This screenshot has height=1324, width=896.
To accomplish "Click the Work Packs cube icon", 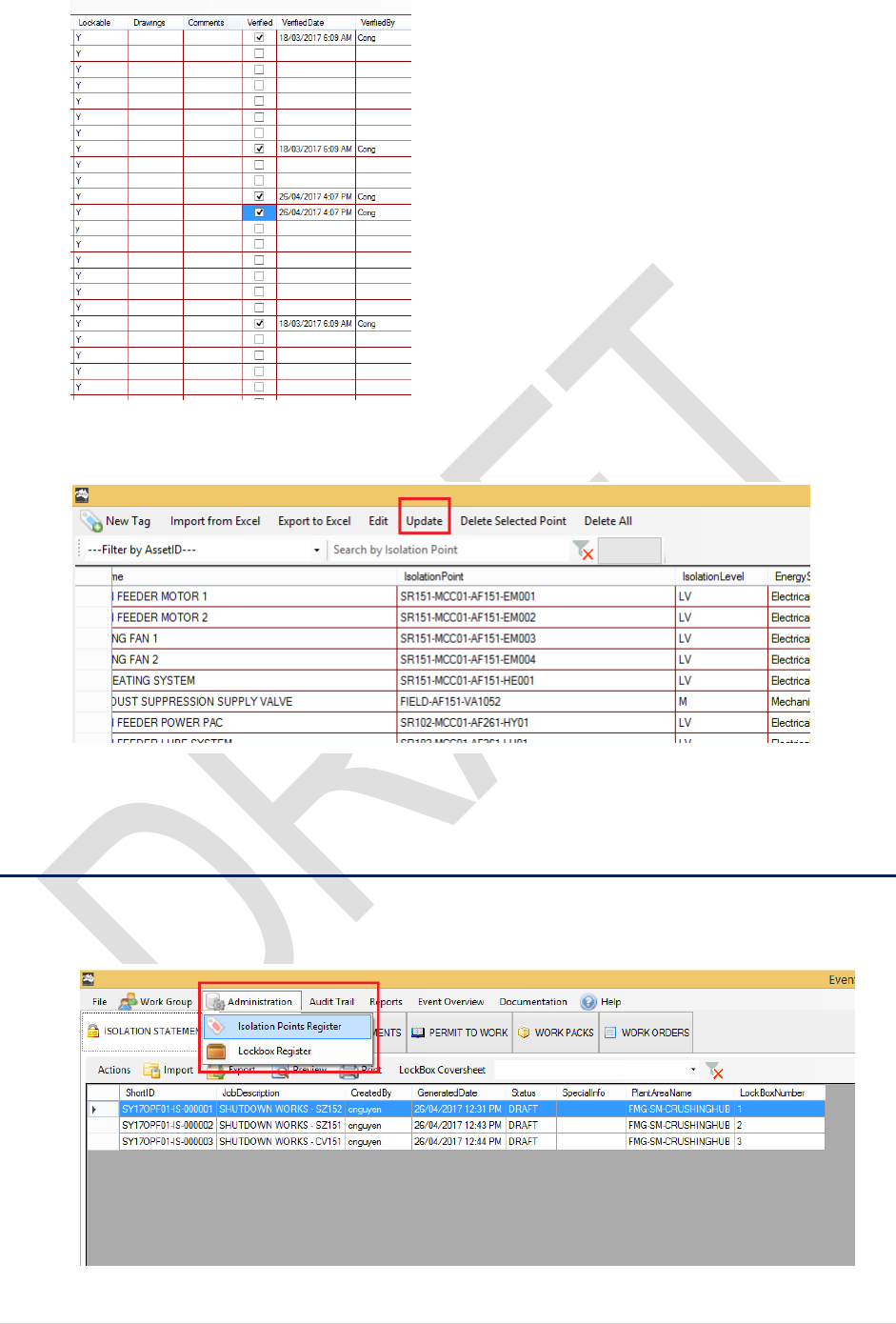I will (x=524, y=1032).
